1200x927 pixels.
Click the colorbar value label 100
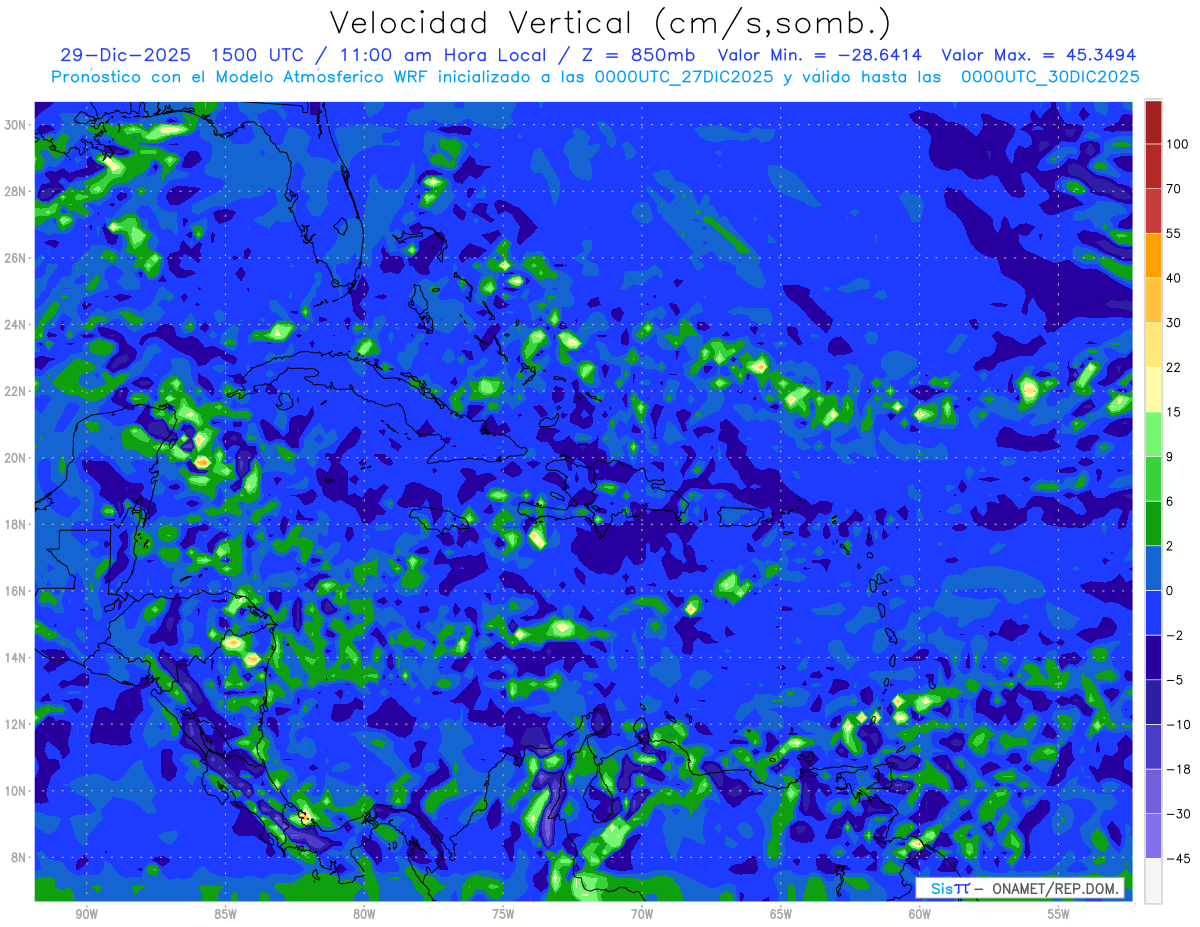click(1177, 145)
